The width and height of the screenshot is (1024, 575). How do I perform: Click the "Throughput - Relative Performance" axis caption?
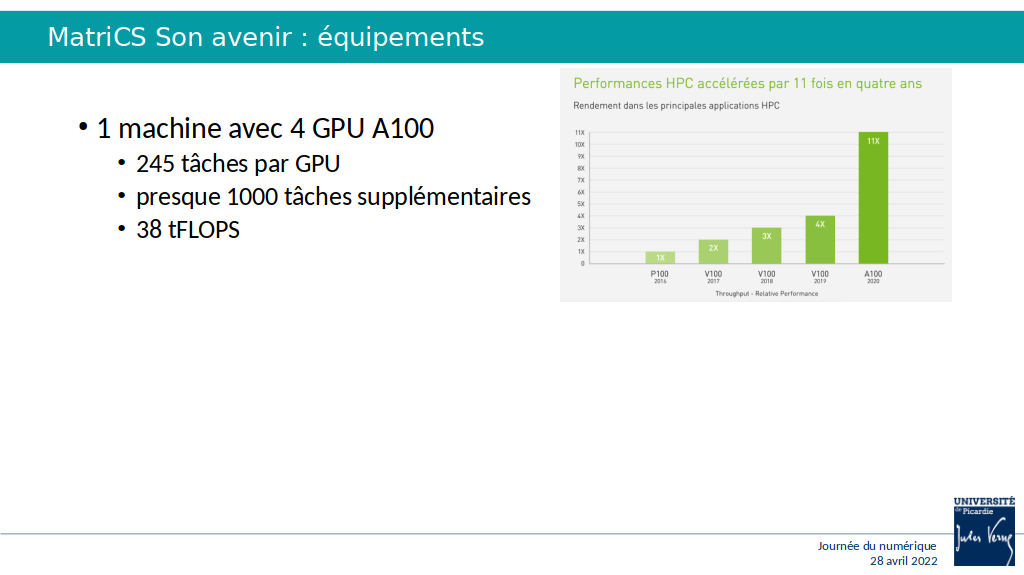click(766, 293)
